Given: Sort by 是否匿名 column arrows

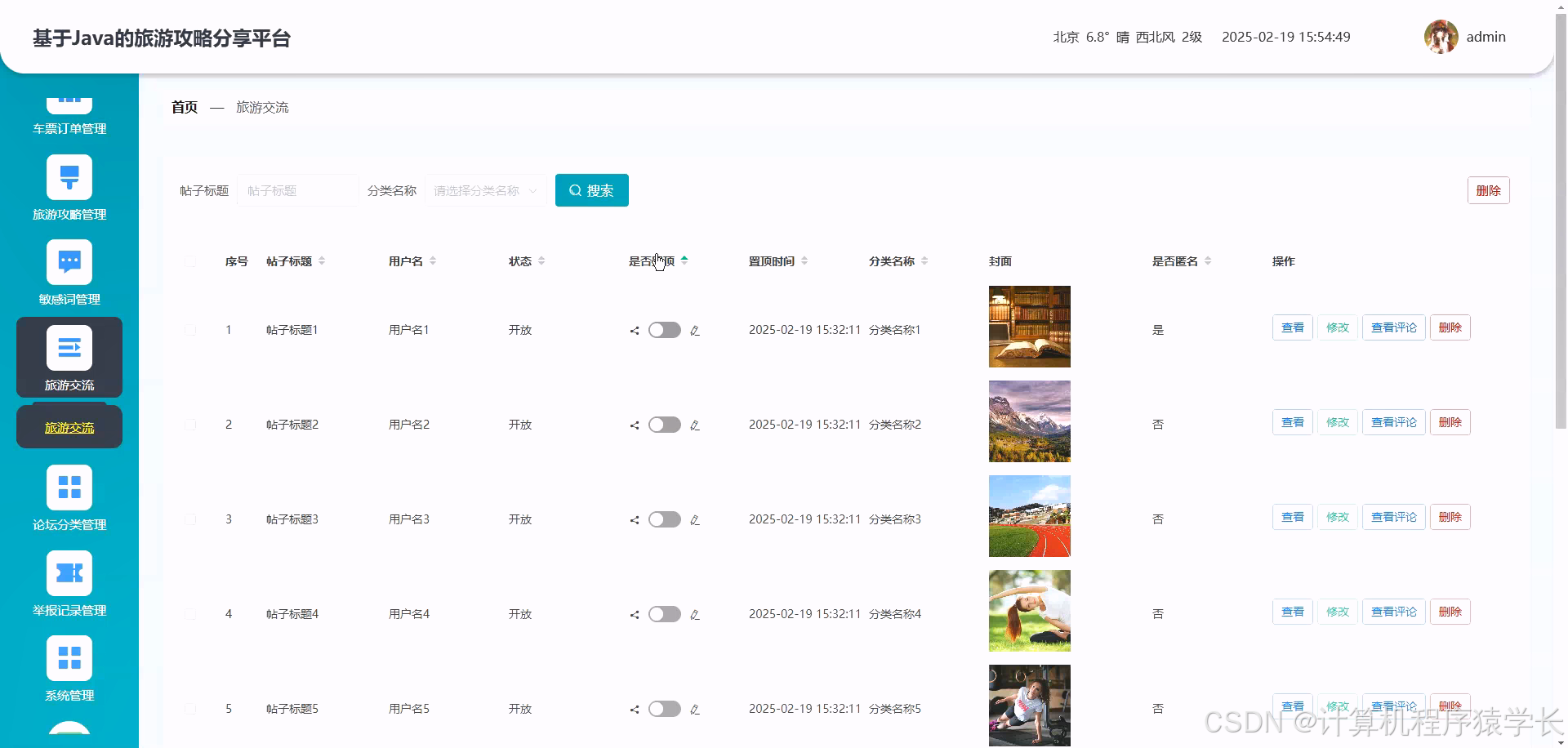Looking at the screenshot, I should 1208,261.
